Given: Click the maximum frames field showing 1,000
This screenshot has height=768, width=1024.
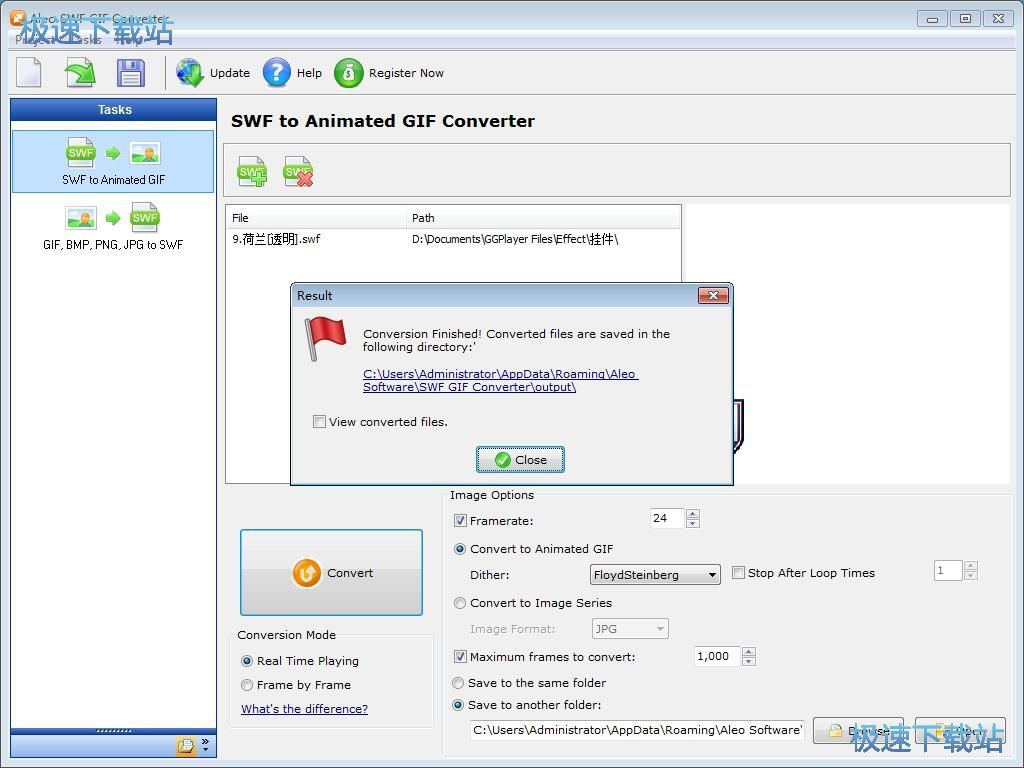Looking at the screenshot, I should (716, 656).
